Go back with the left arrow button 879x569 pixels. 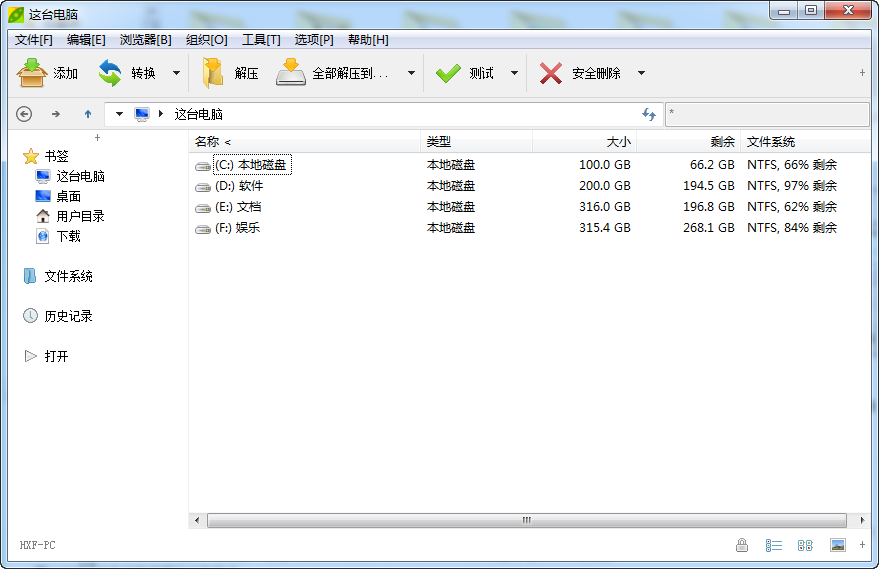point(24,114)
